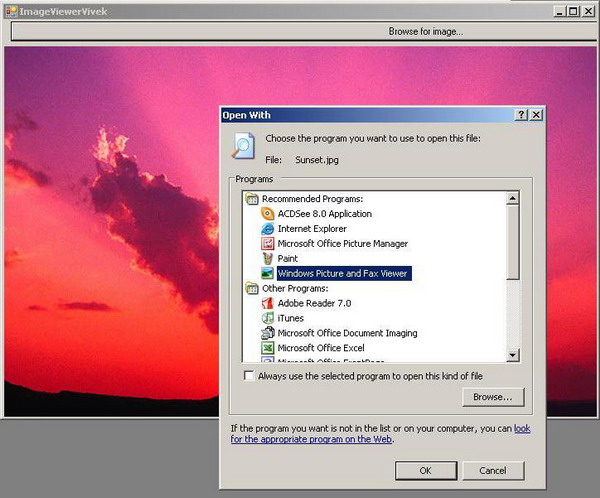Click the Microsoft Office Document Imaging icon
Image resolution: width=600 pixels, height=498 pixels.
coord(267,333)
